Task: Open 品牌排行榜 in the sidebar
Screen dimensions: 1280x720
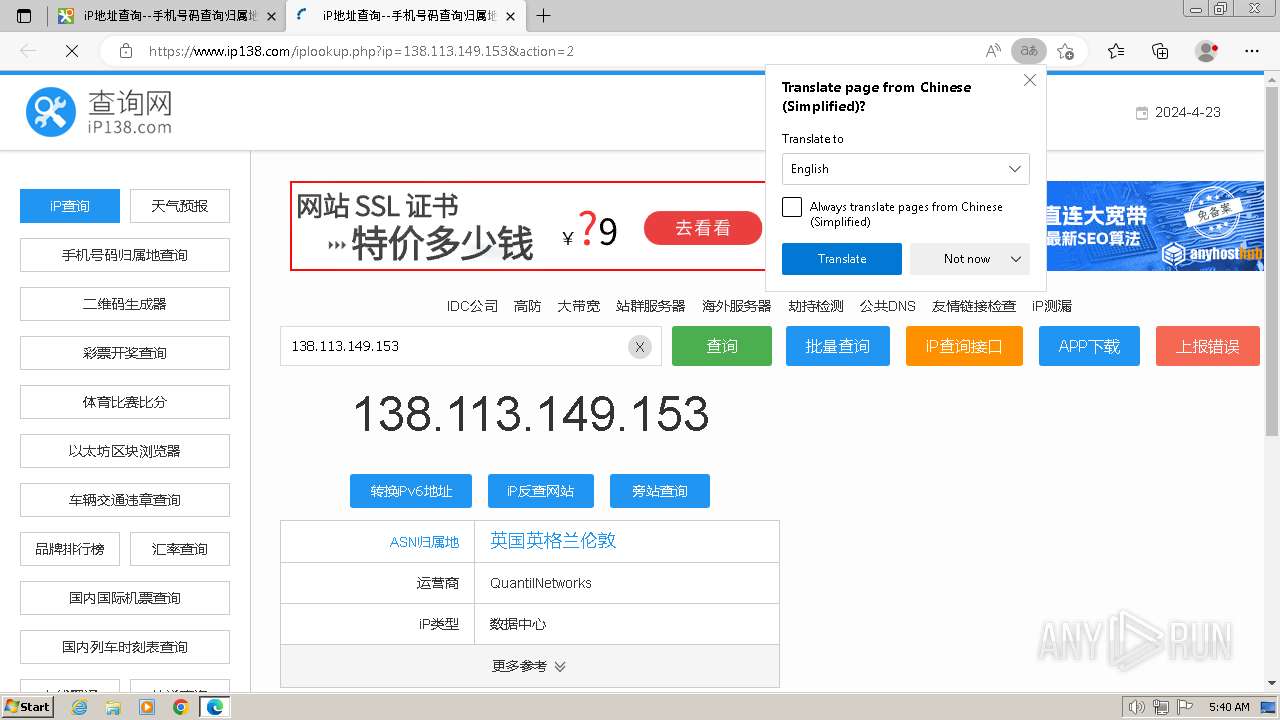Action: pos(70,549)
